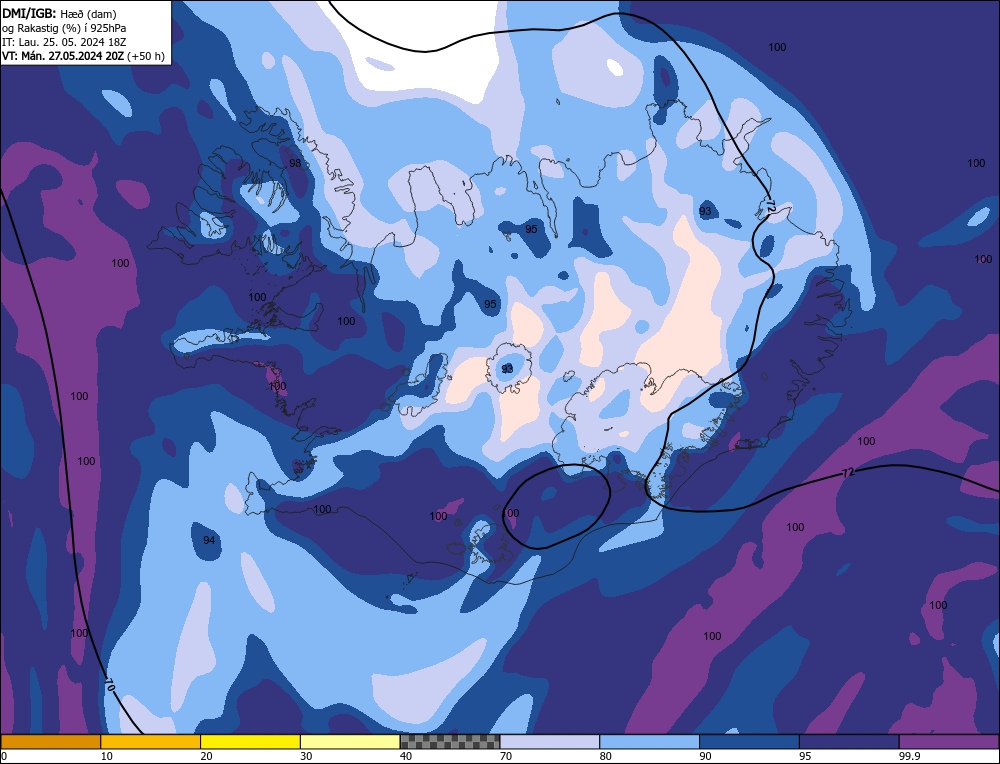Image resolution: width=1000 pixels, height=764 pixels.
Task: Click the light blue 80–90 legend swatch
Action: tap(650, 742)
